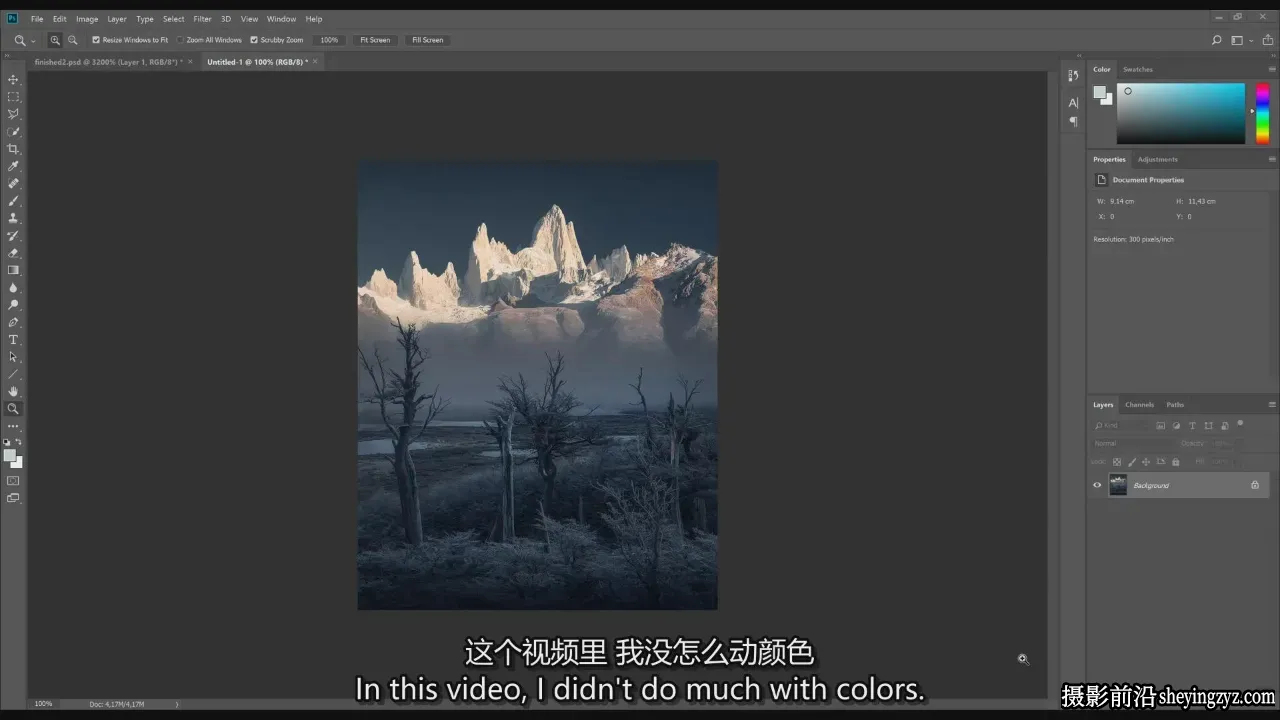
Task: Toggle Quick Mask mode icon
Action: (x=13, y=481)
